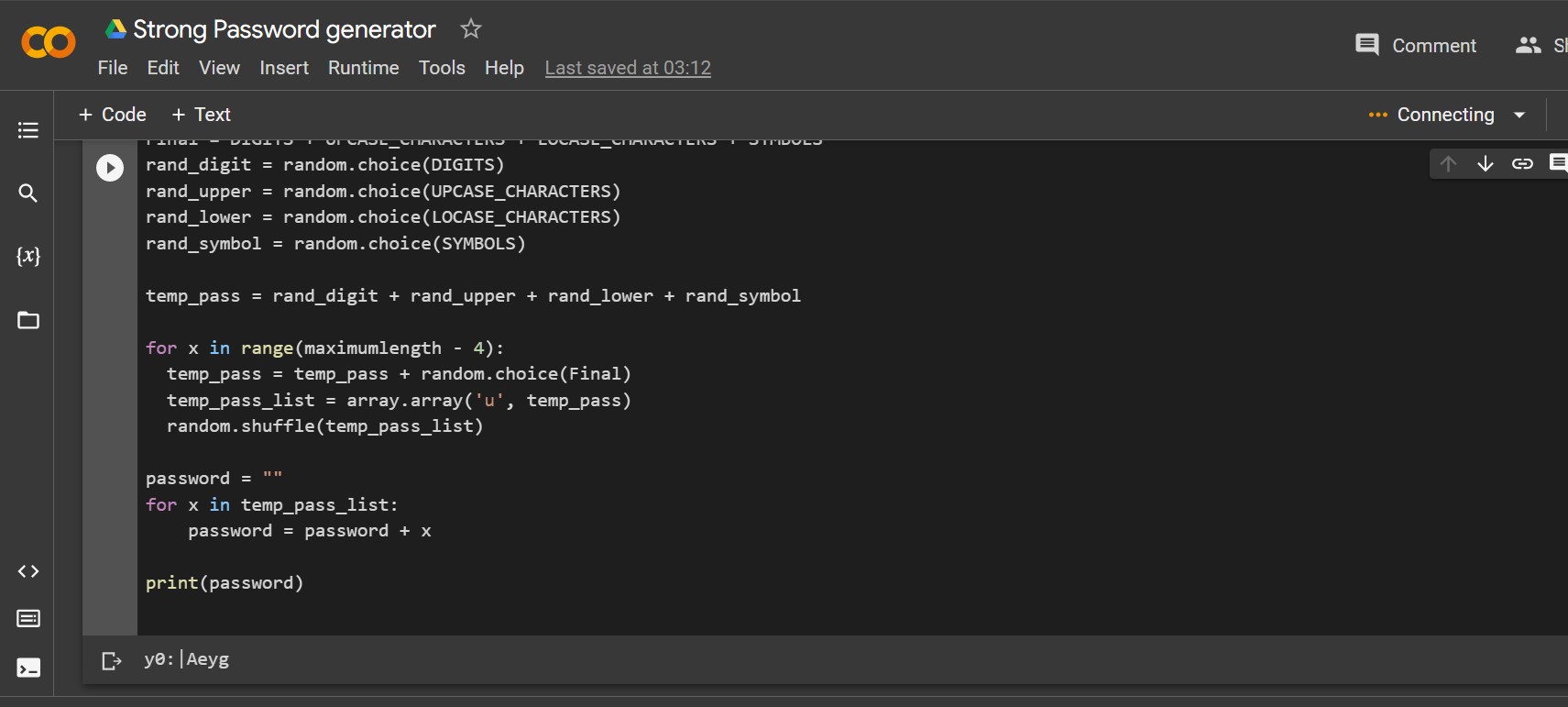
Task: Add a new text cell with + Text
Action: [x=201, y=115]
